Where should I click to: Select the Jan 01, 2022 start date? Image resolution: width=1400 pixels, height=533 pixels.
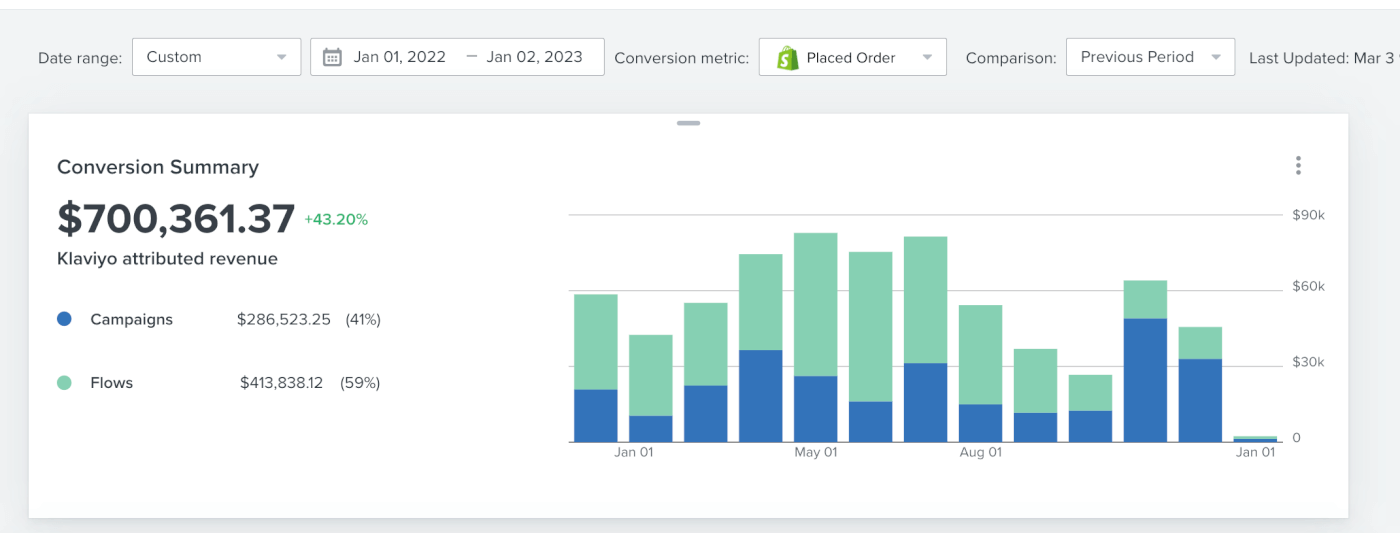click(399, 57)
